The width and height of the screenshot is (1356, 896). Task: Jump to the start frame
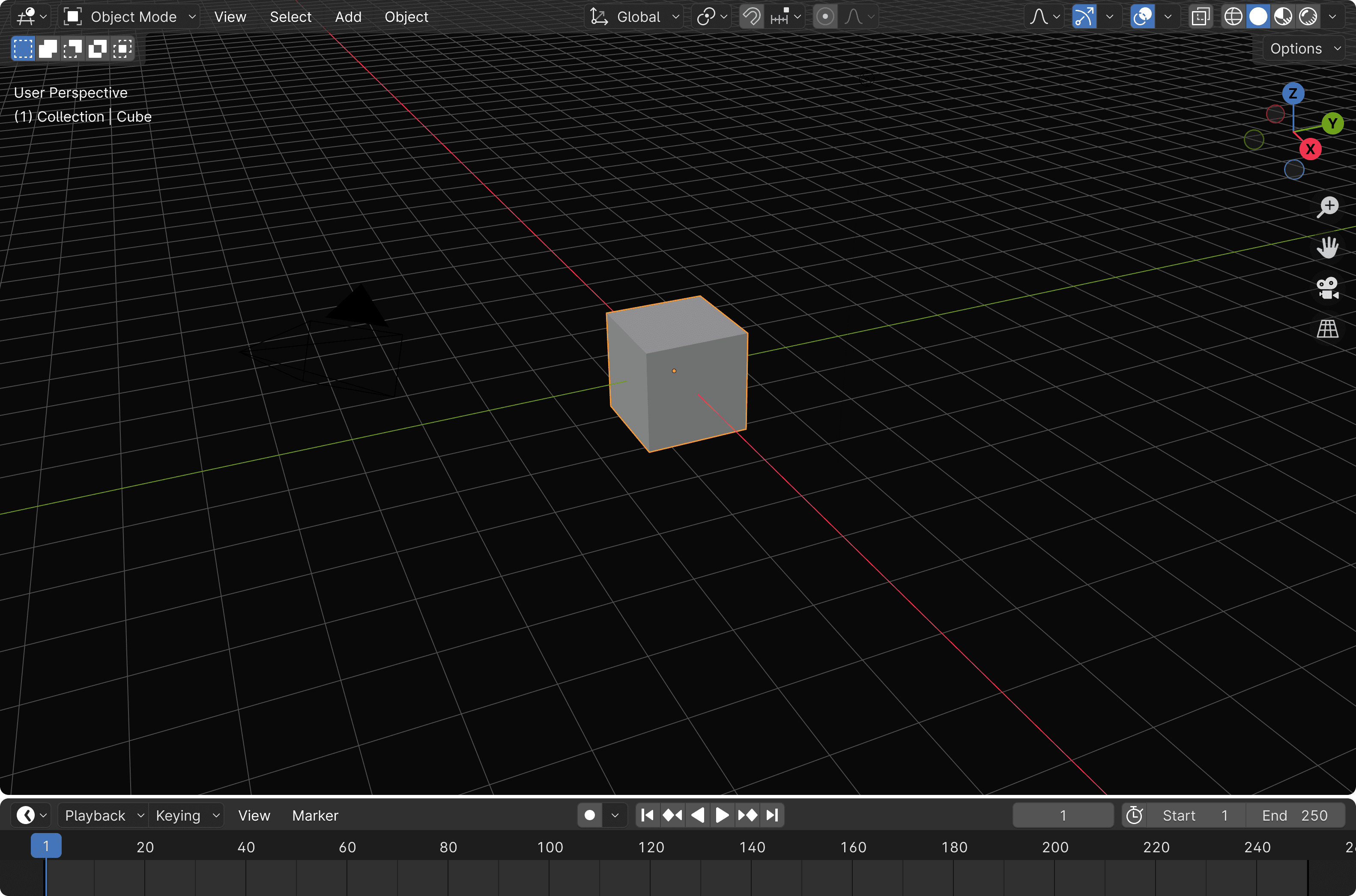point(648,815)
